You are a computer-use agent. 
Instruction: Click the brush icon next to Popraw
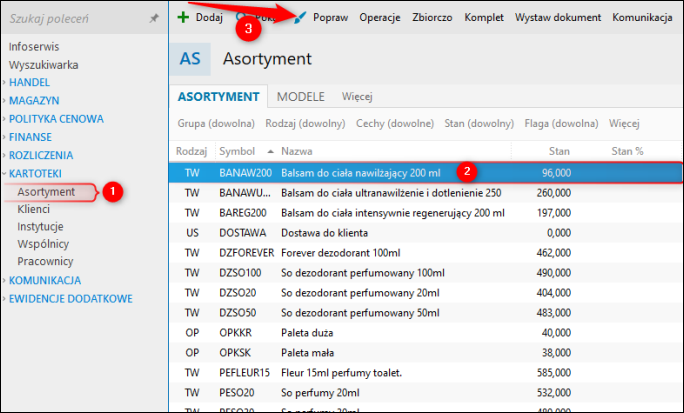pyautogui.click(x=300, y=17)
